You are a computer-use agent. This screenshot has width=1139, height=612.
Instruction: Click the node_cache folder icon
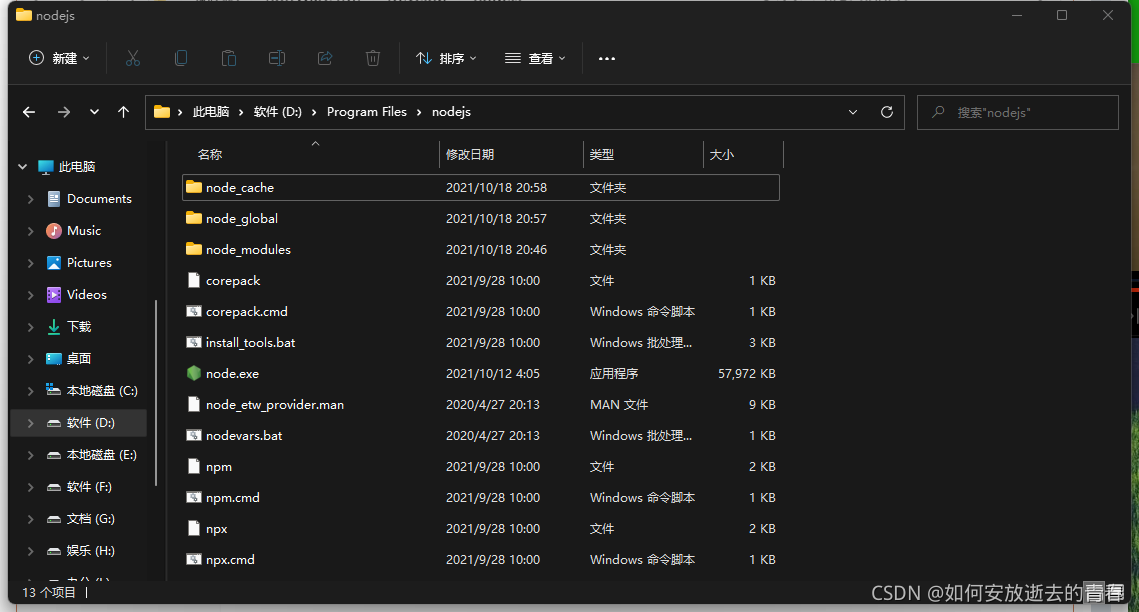193,187
